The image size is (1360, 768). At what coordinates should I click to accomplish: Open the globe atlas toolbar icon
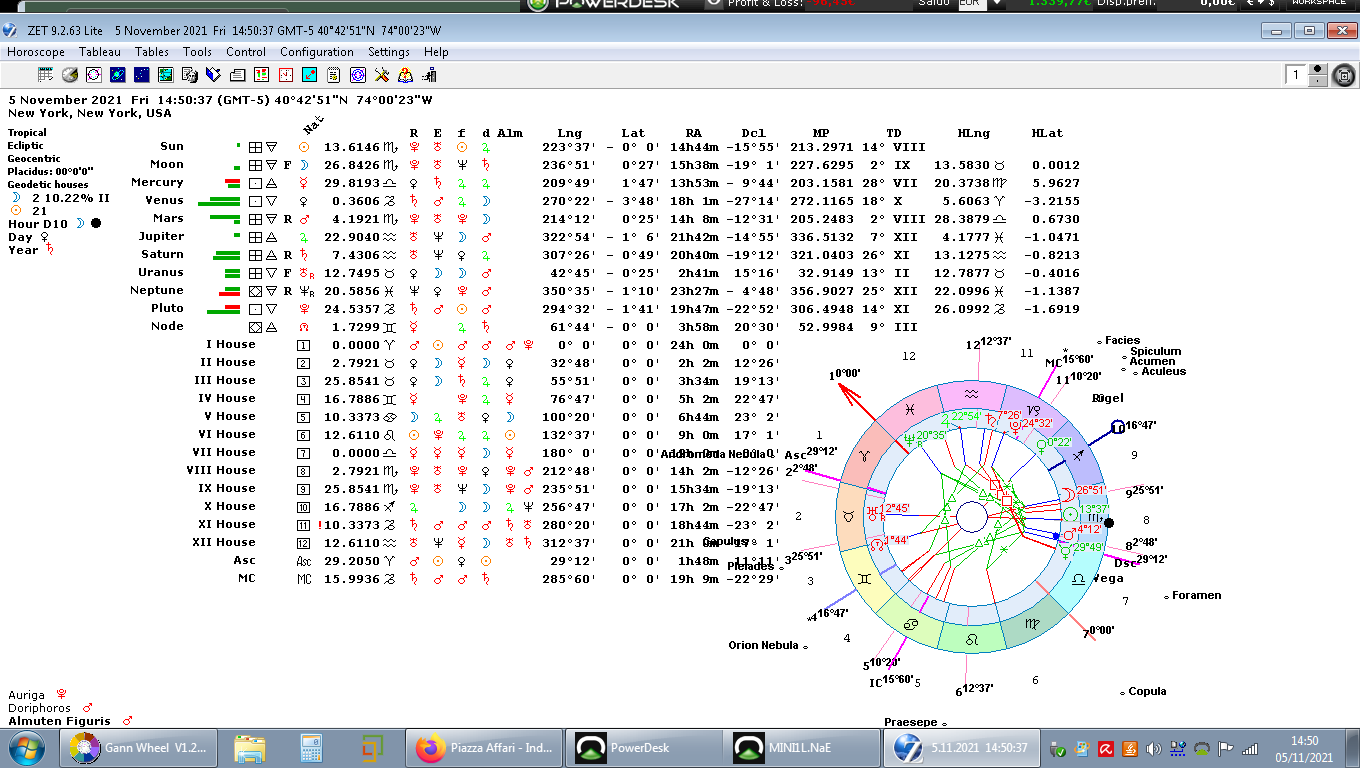(69, 75)
